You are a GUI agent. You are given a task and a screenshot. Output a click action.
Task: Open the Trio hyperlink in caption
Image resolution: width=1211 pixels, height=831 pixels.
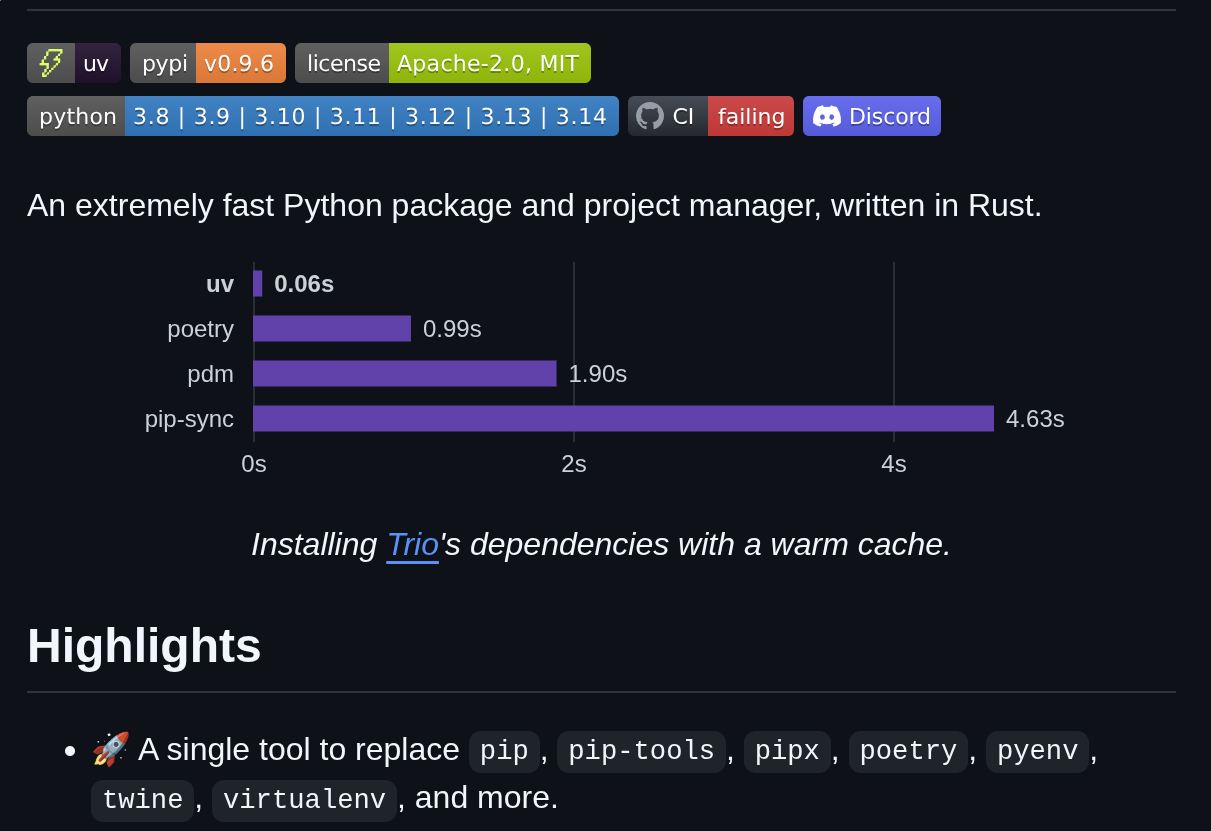412,545
